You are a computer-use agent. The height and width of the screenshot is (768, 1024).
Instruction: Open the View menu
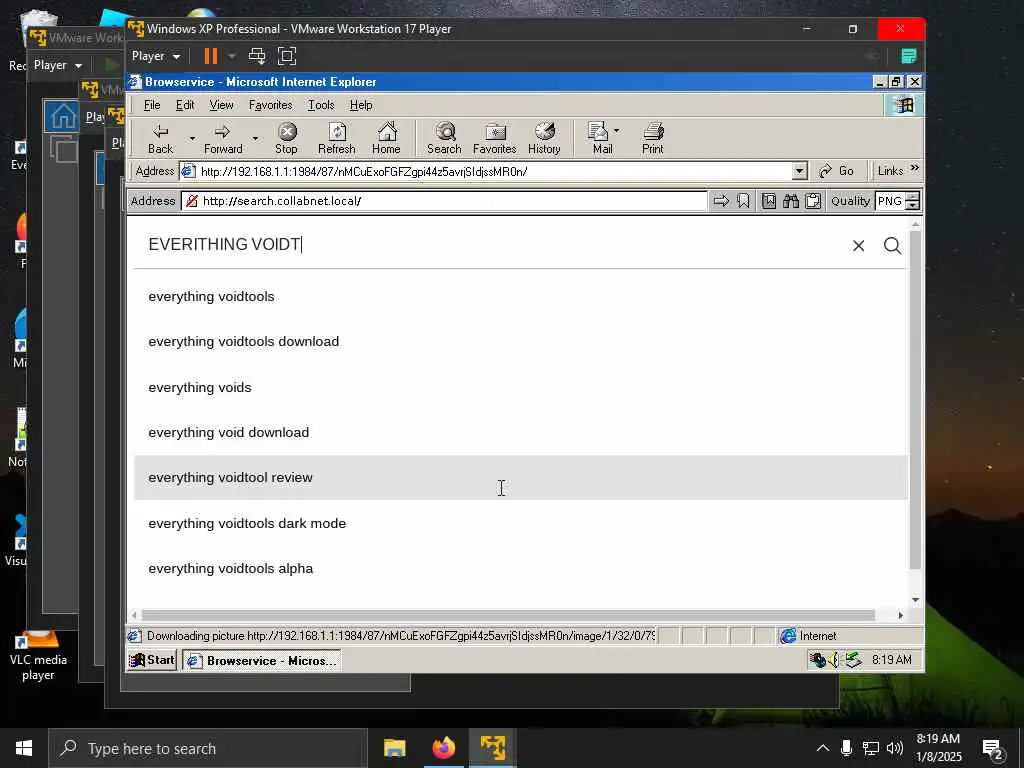221,105
